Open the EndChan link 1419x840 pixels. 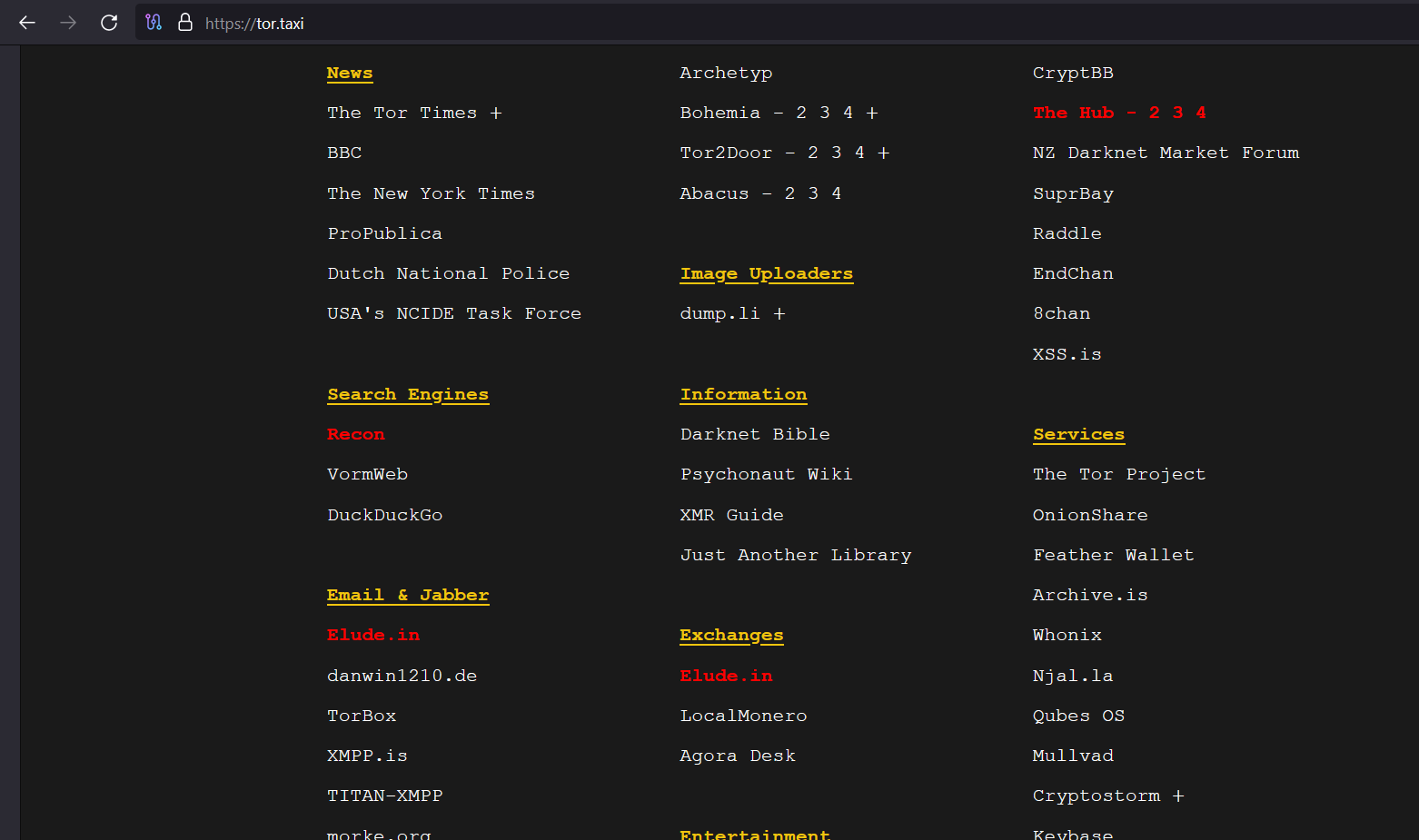[1073, 273]
